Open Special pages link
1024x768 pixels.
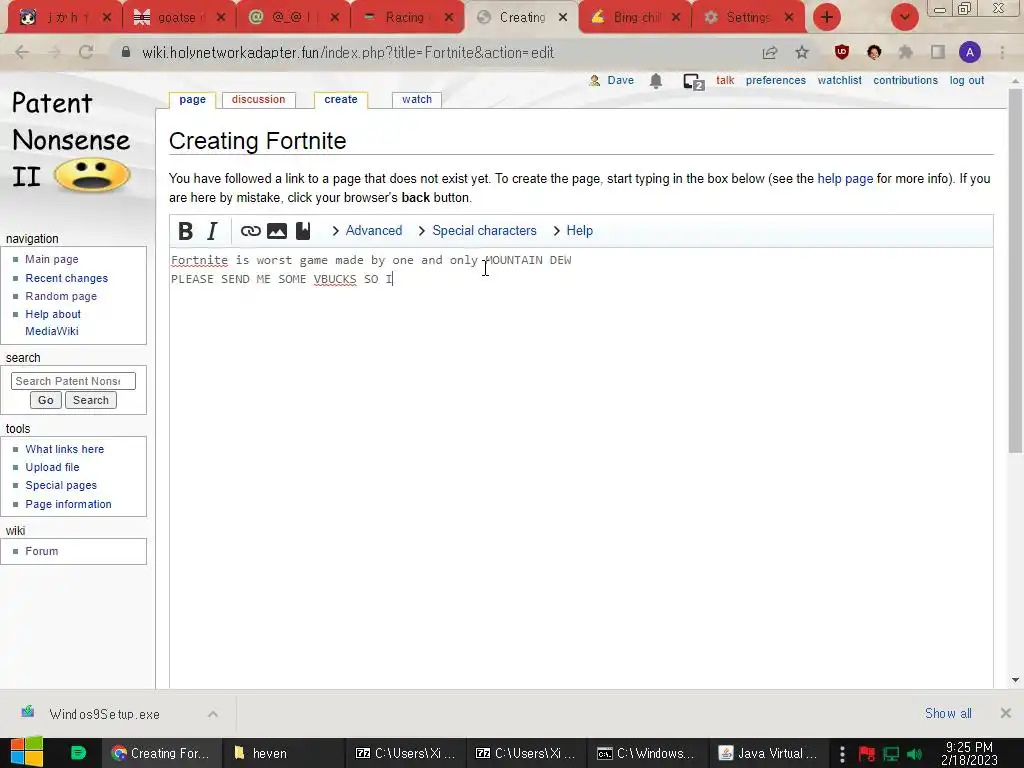61,485
